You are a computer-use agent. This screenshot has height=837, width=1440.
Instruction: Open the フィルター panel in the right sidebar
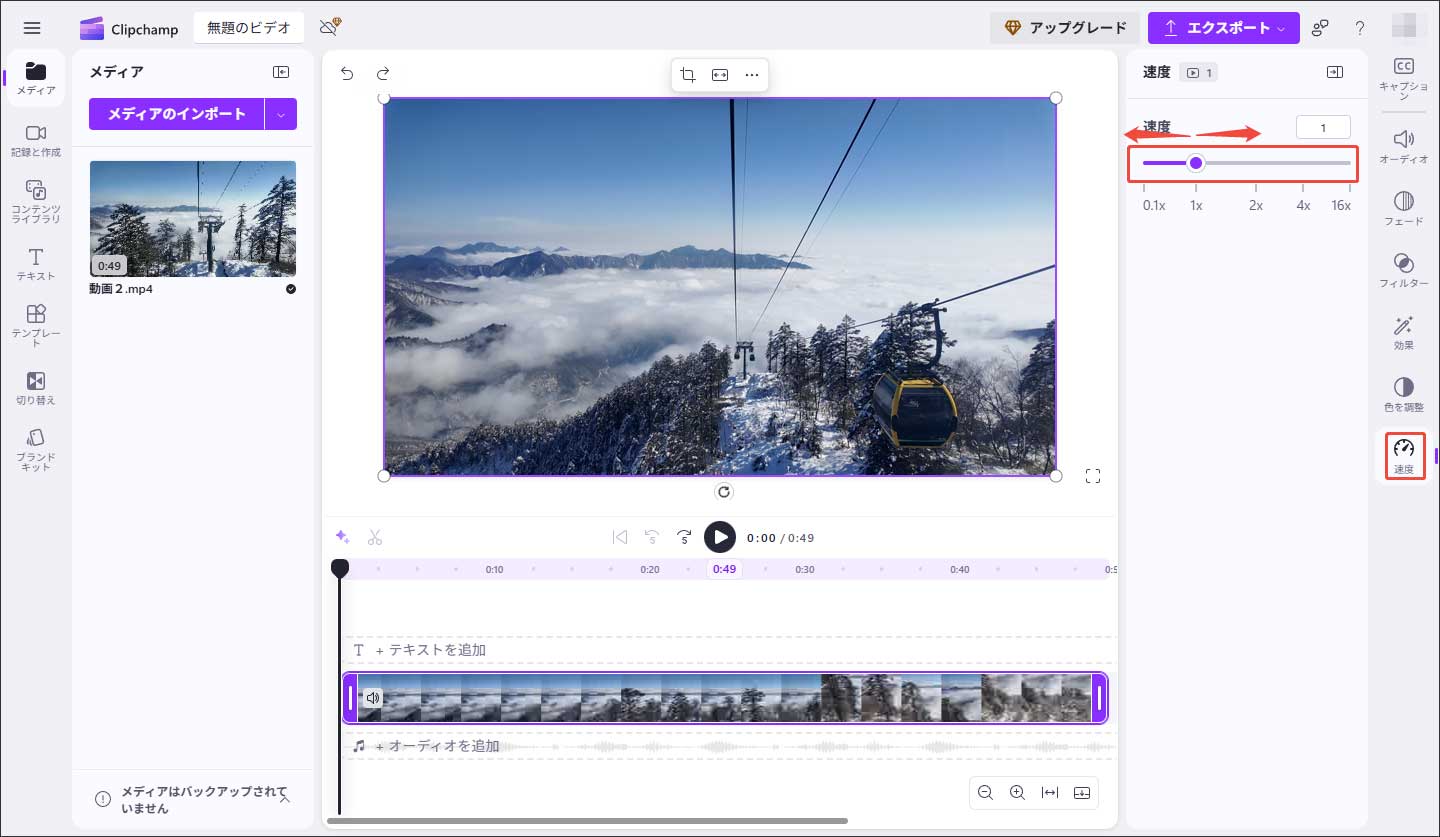tap(1404, 270)
